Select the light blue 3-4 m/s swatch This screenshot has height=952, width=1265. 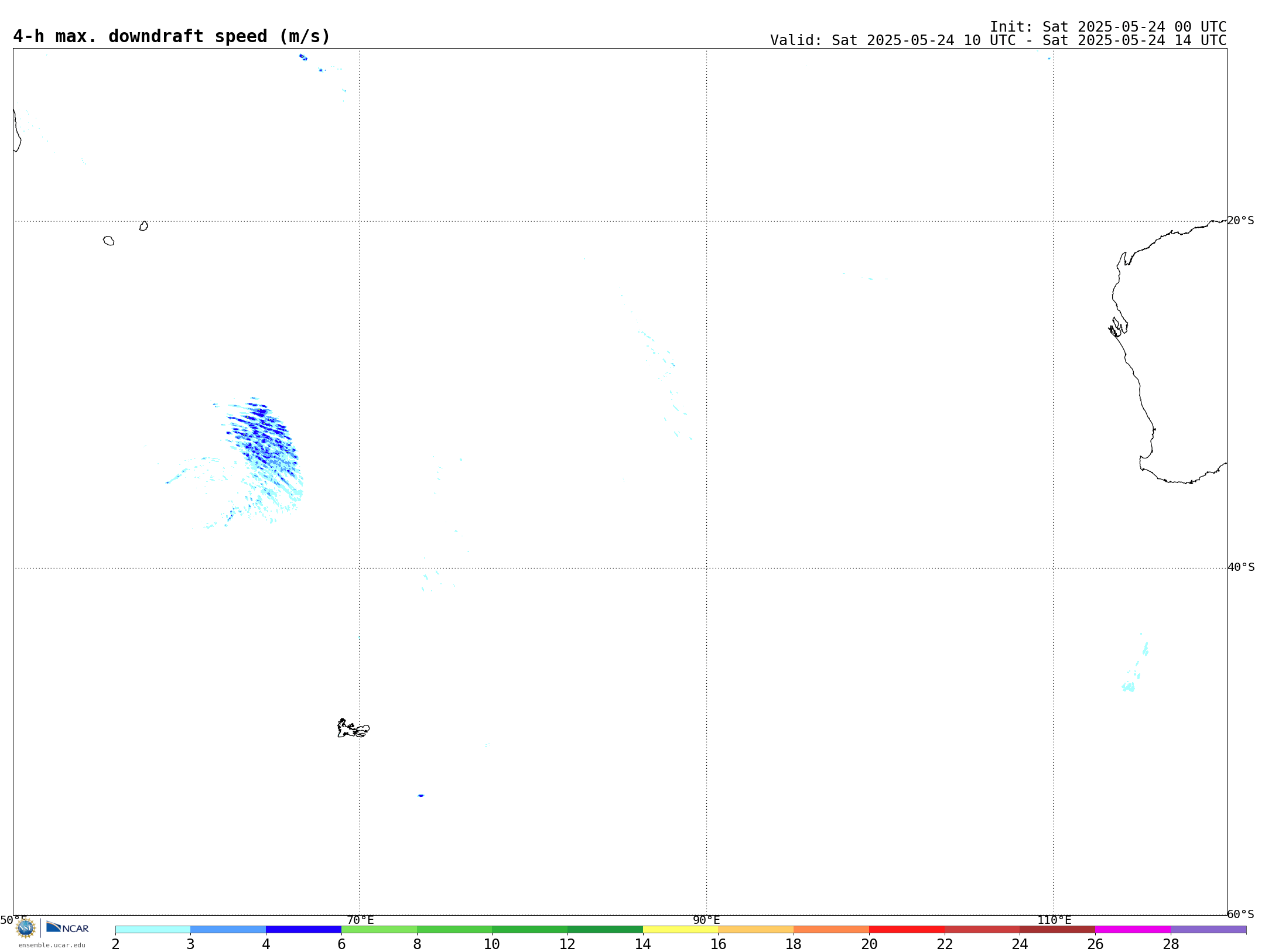[228, 930]
